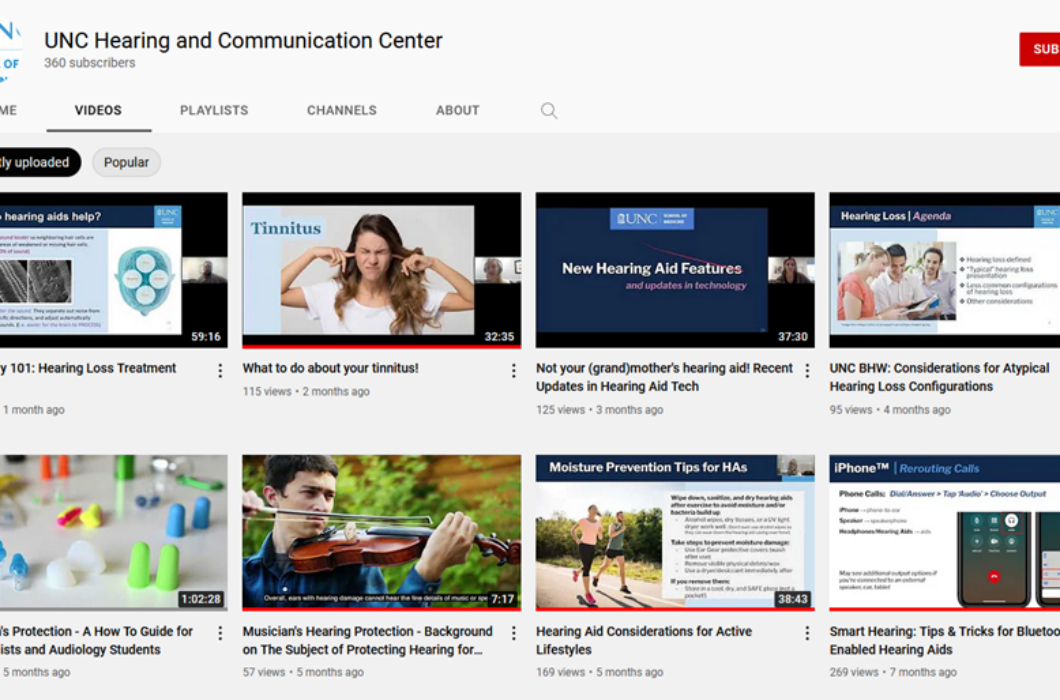
Task: Select the Videos tab
Action: coord(98,111)
